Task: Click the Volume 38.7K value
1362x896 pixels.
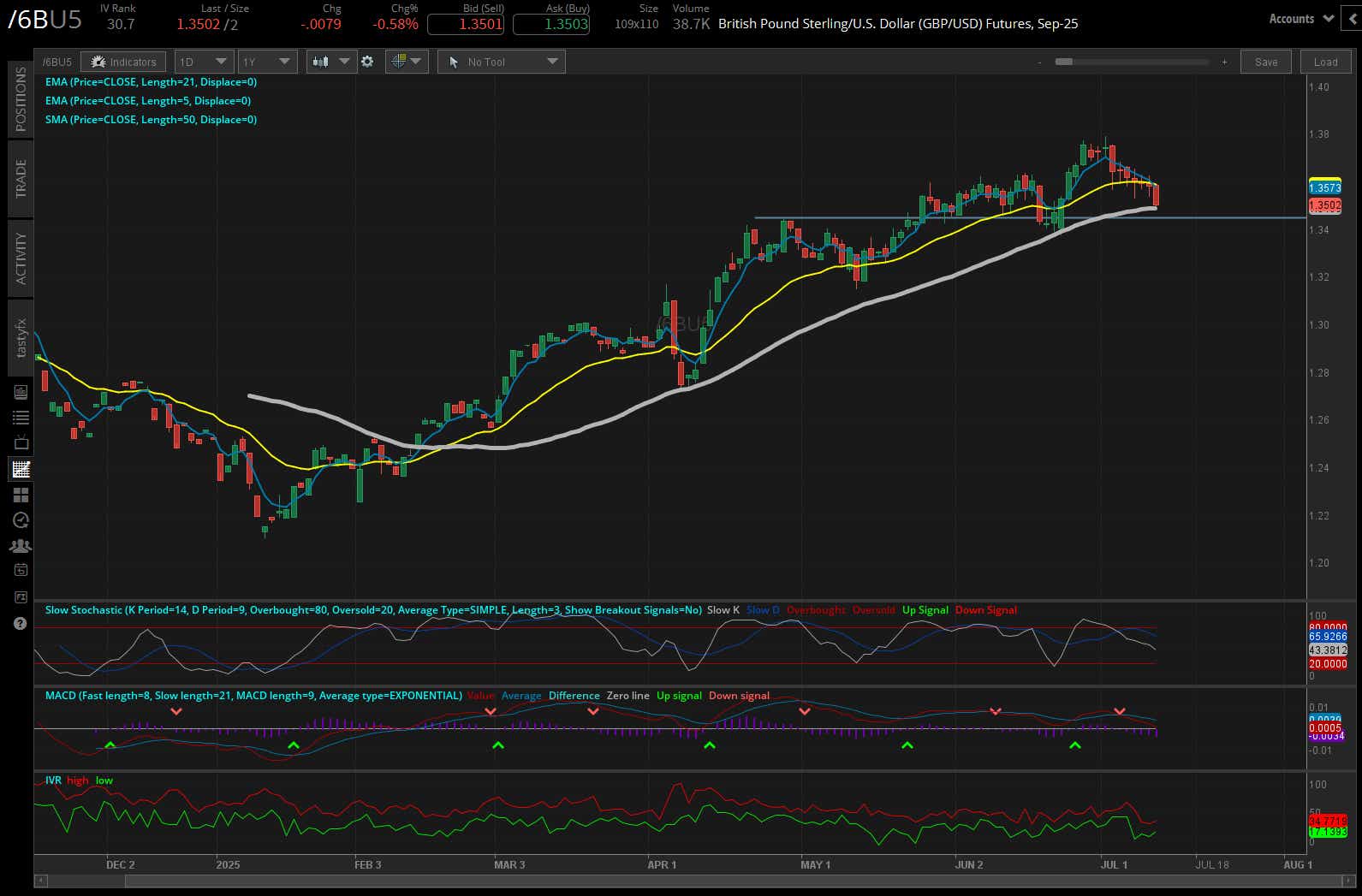Action: click(691, 24)
